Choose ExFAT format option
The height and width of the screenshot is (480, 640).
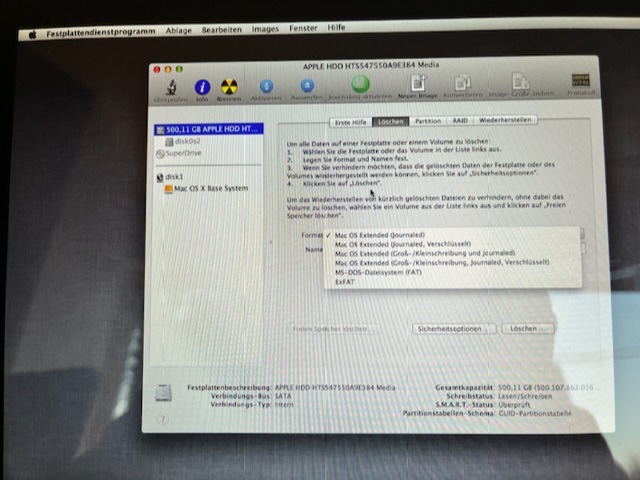coord(452,282)
